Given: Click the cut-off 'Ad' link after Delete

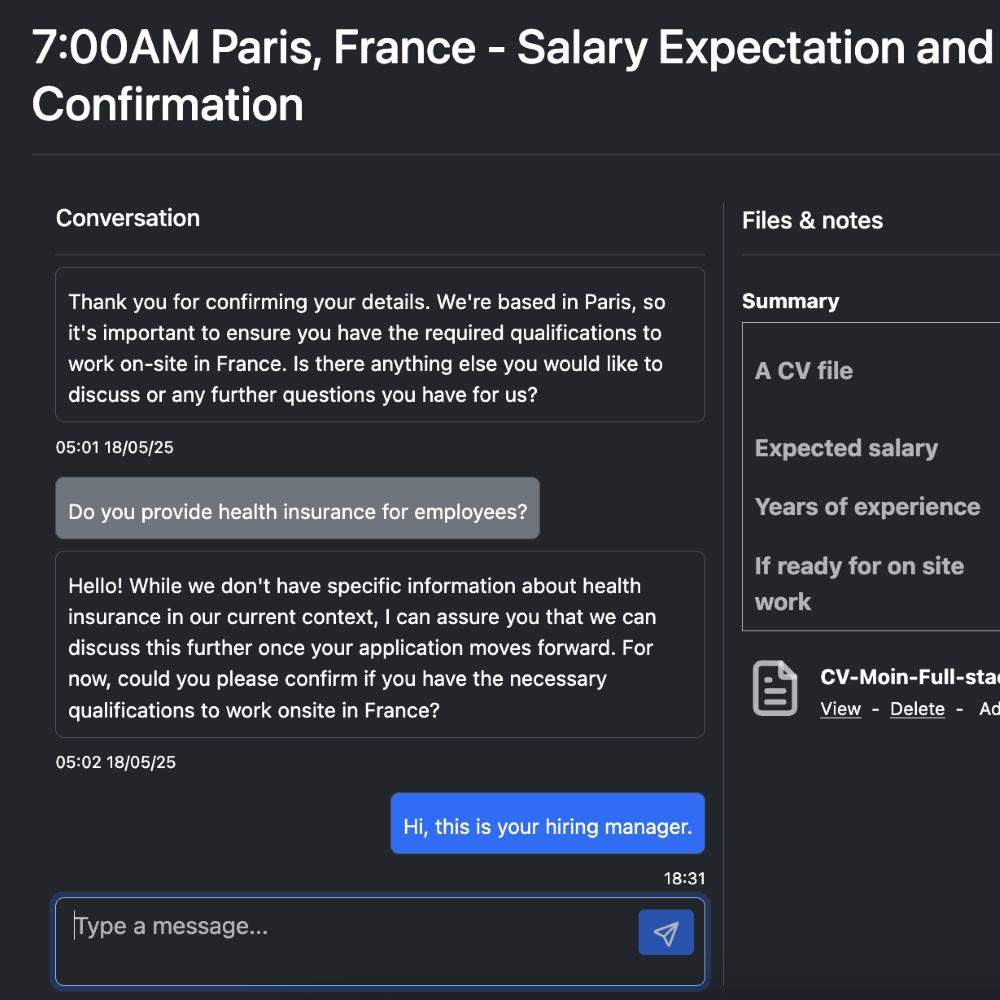Looking at the screenshot, I should click(x=988, y=709).
